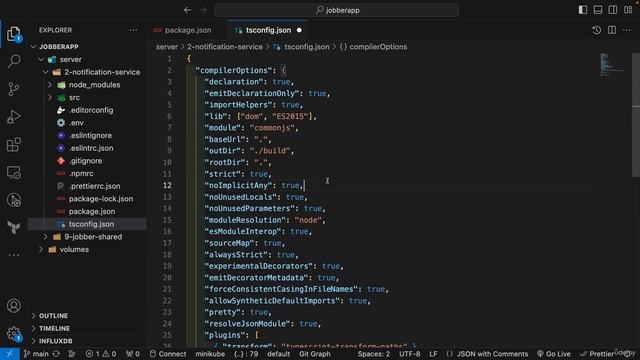Customize layout icon in title bar

point(628,10)
